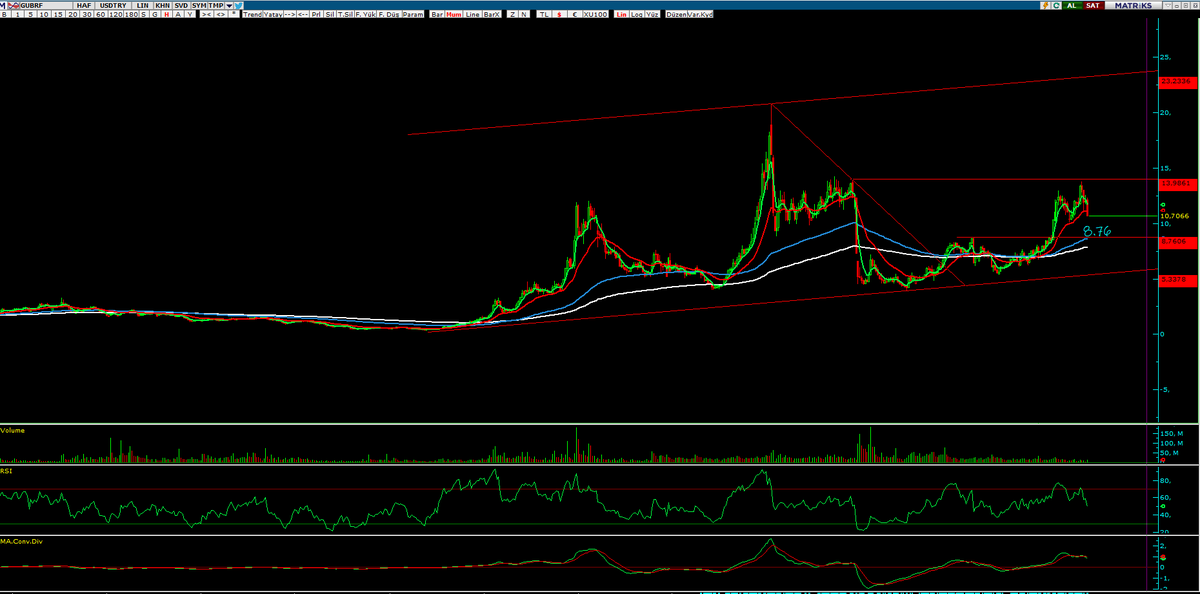Open the dropdown arrow next to TMP
Screen dimensions: 1200x594
[229, 6]
